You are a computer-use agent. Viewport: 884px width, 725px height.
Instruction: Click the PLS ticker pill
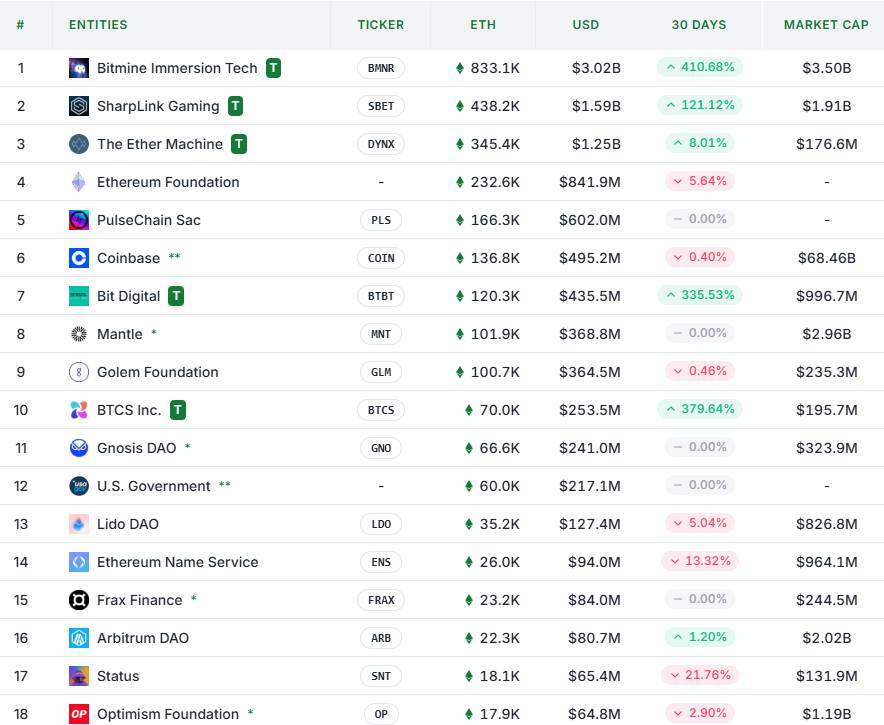(x=381, y=220)
